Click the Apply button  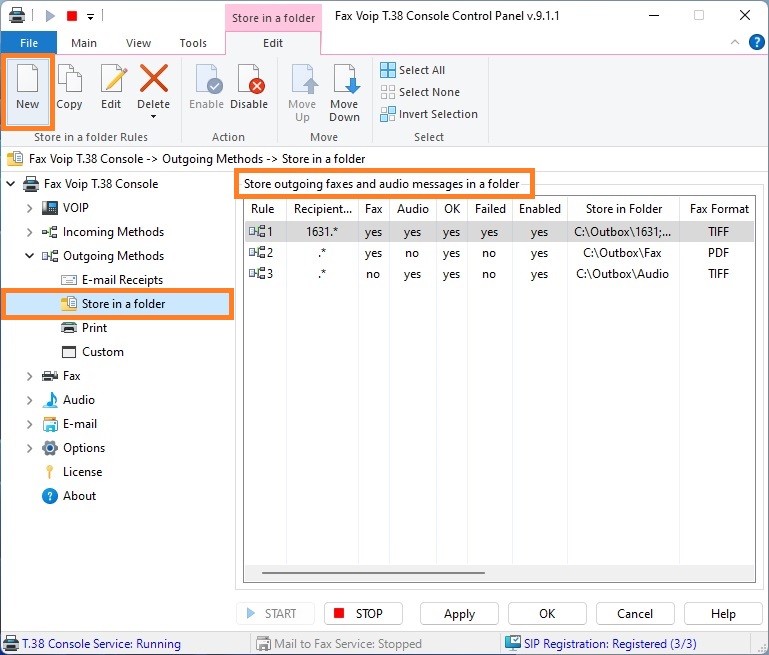459,614
